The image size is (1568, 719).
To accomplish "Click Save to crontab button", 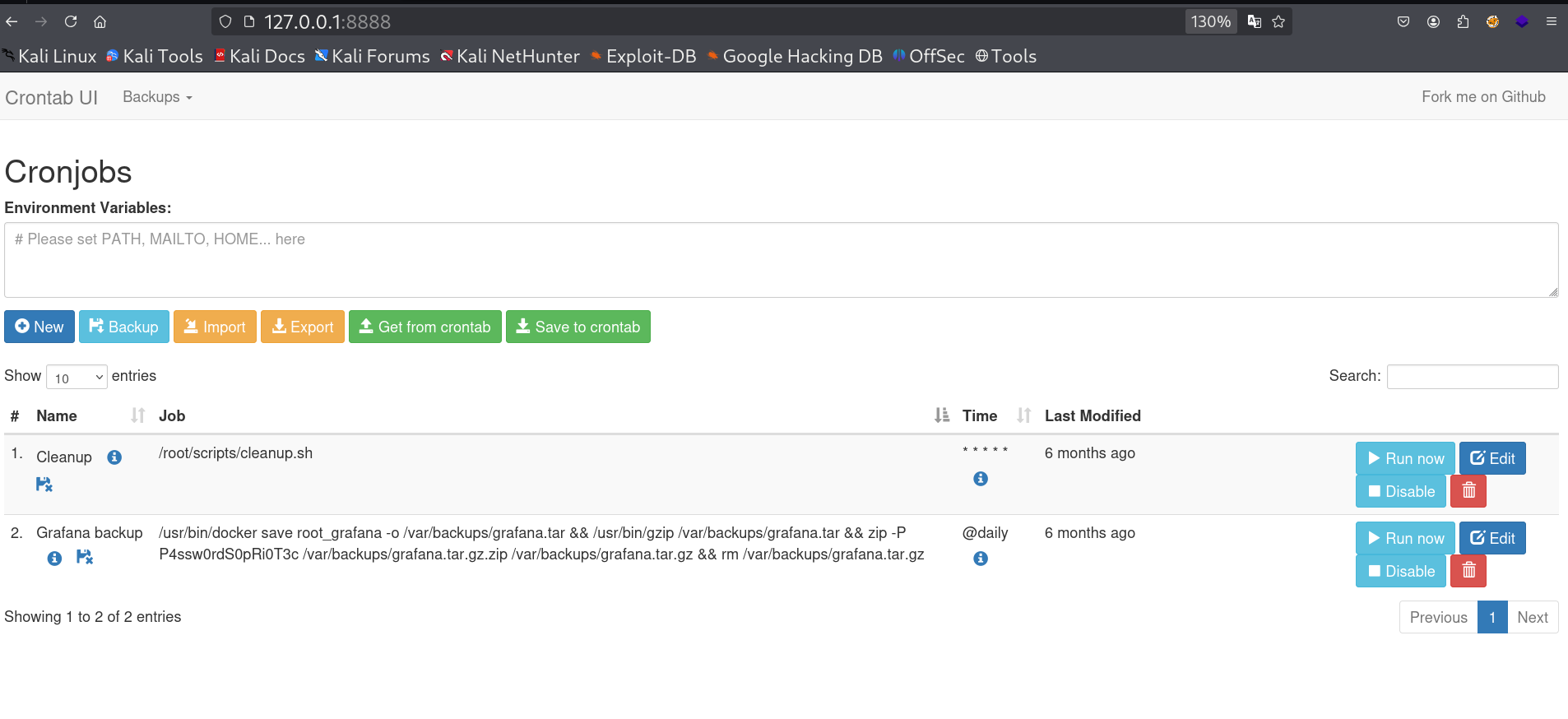I will coord(578,327).
